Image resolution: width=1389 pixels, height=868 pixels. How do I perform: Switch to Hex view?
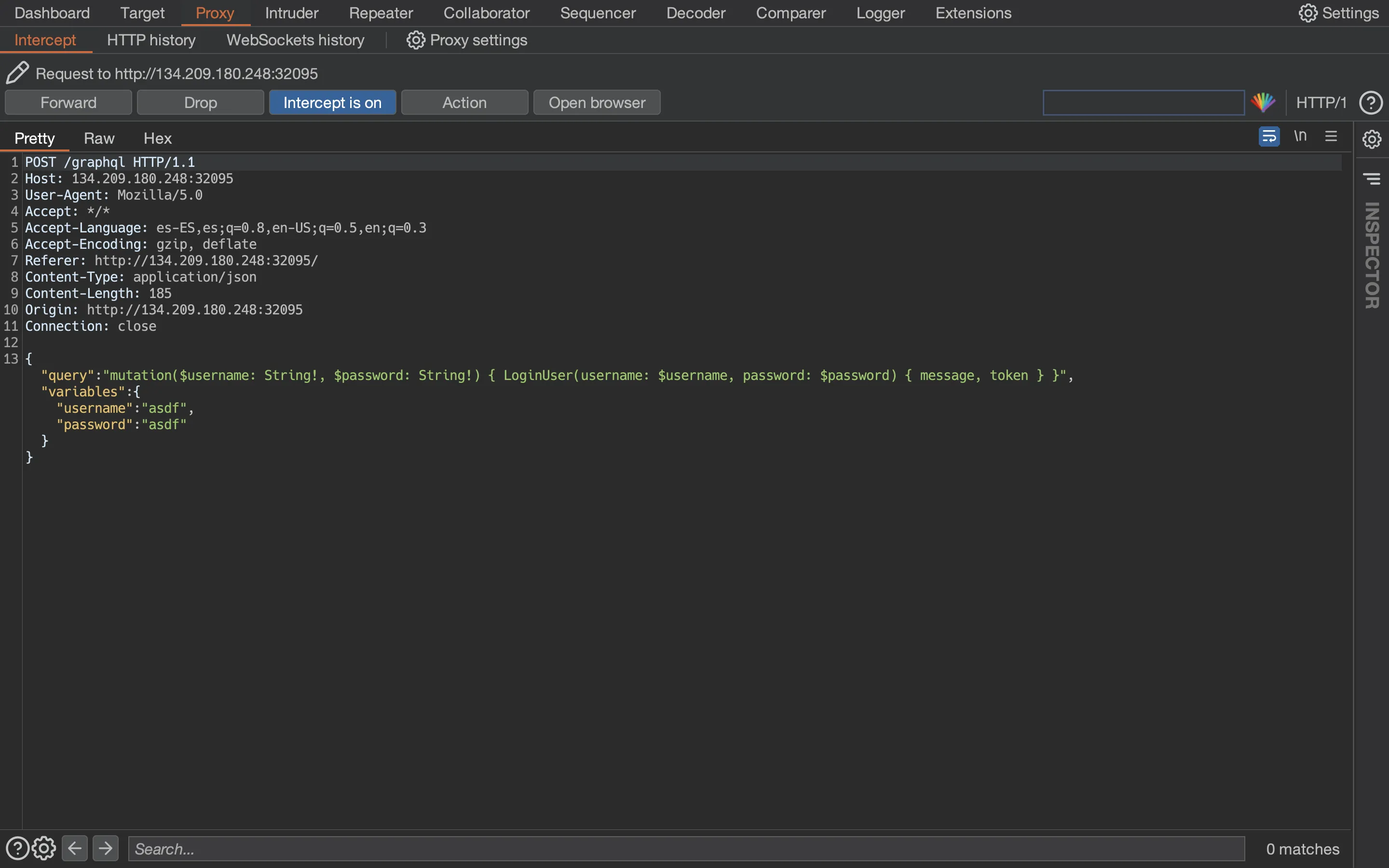(x=158, y=138)
